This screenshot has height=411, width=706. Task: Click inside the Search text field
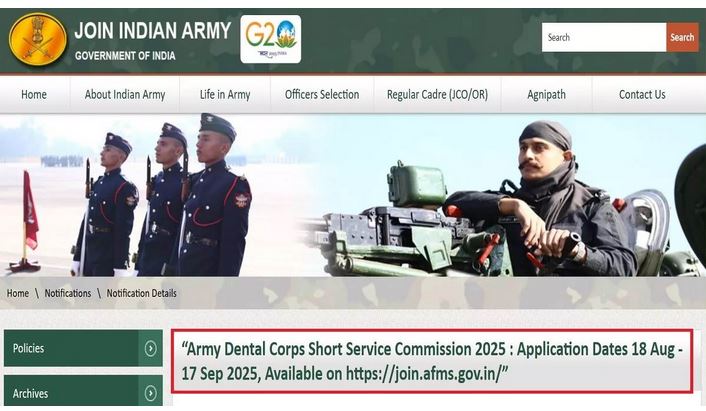(x=603, y=37)
